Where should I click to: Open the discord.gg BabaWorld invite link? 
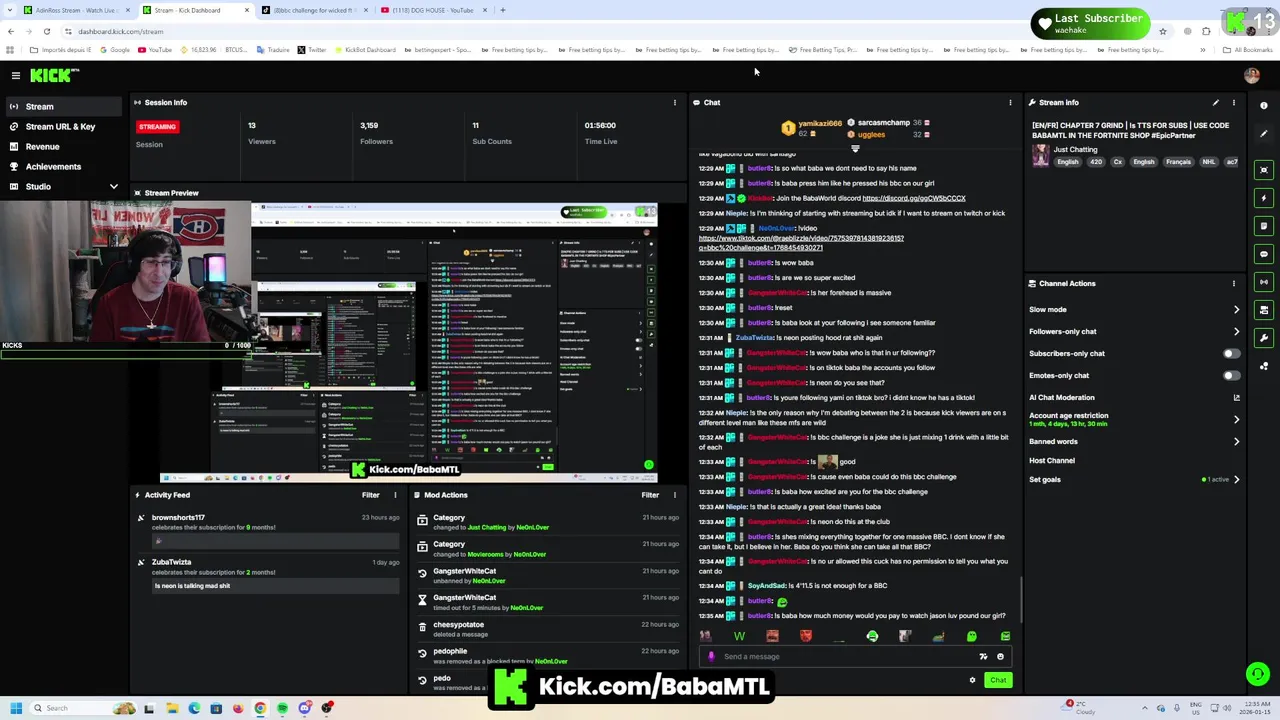click(x=914, y=198)
